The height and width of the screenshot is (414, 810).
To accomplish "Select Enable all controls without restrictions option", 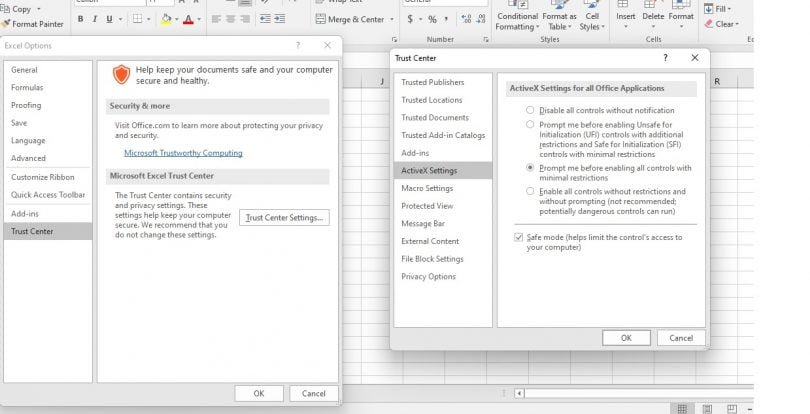I will (530, 191).
